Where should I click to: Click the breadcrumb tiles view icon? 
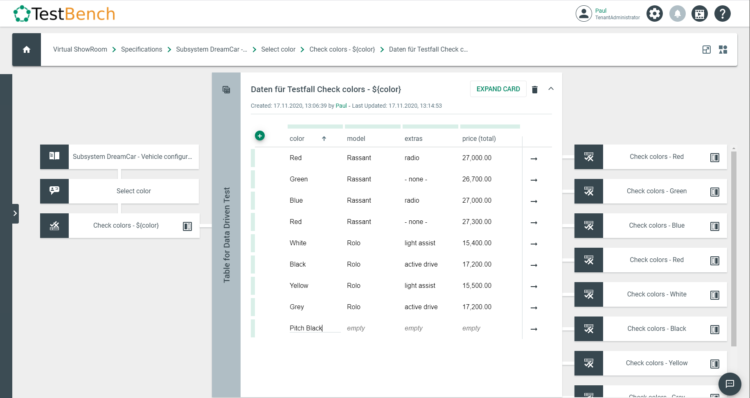pos(723,49)
